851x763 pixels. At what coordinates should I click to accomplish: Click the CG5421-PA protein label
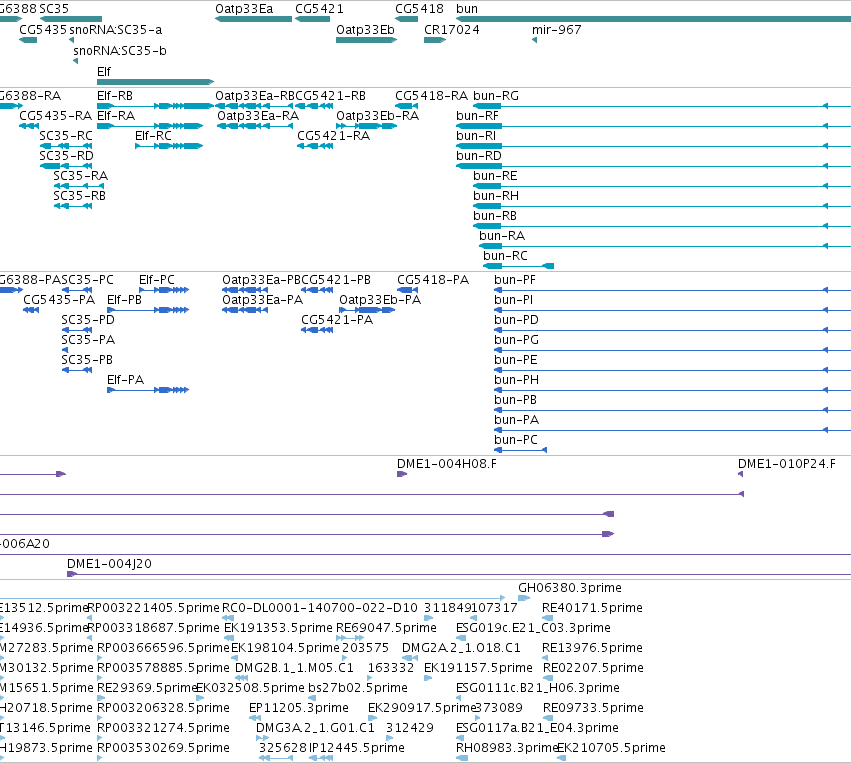(x=337, y=320)
